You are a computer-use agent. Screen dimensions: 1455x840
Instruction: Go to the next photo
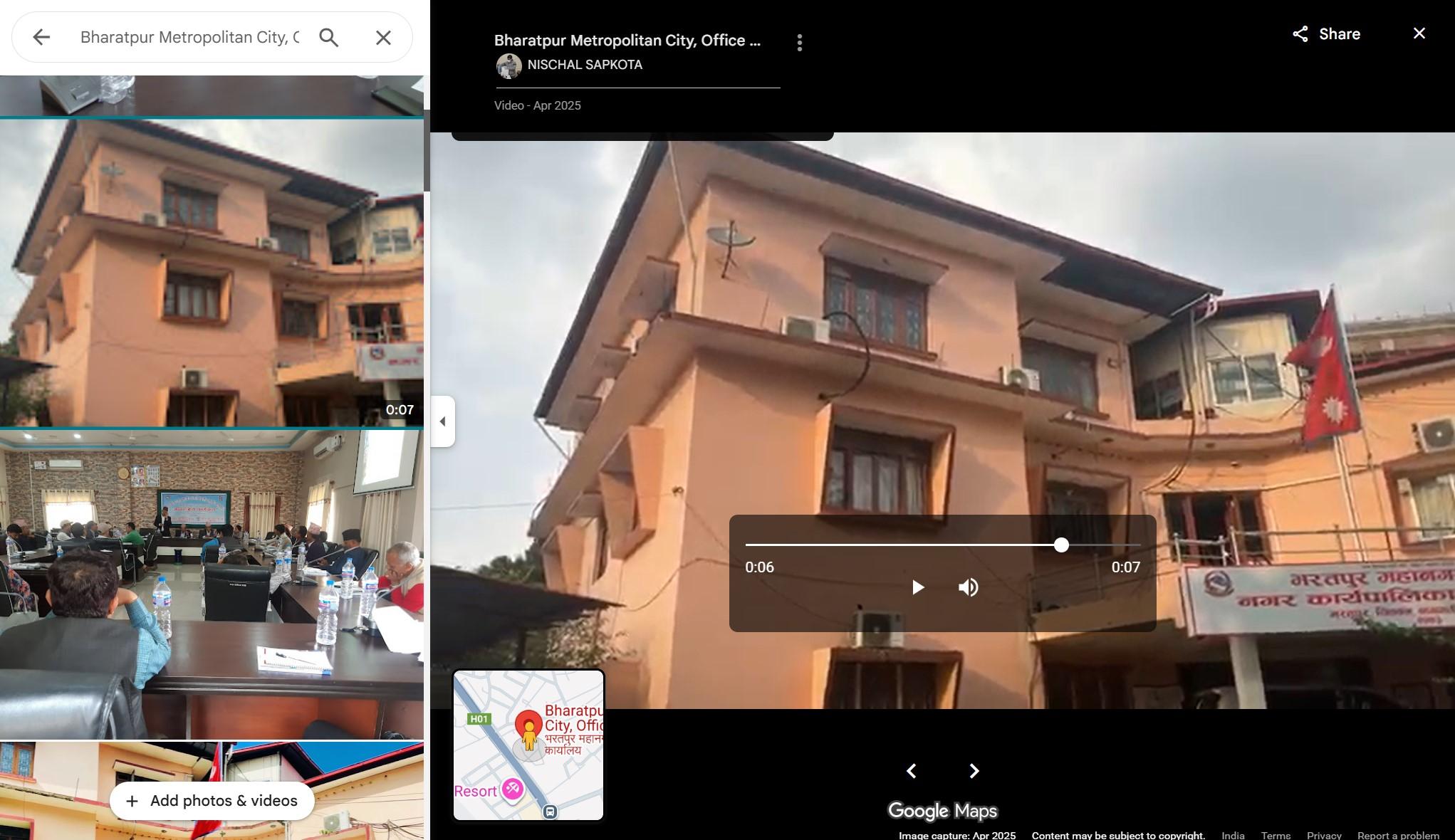click(x=974, y=771)
